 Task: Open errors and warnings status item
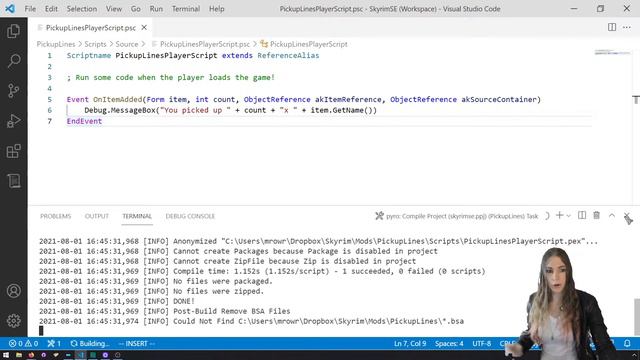23,344
